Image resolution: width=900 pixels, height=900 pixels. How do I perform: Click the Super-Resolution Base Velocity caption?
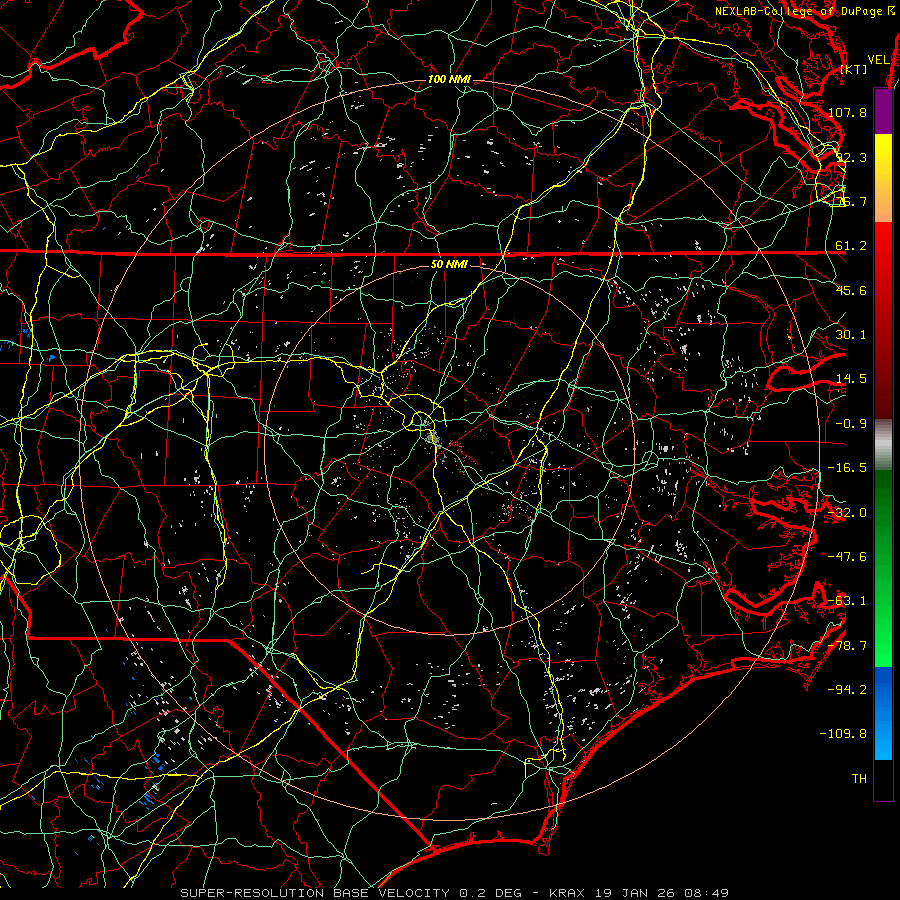455,893
